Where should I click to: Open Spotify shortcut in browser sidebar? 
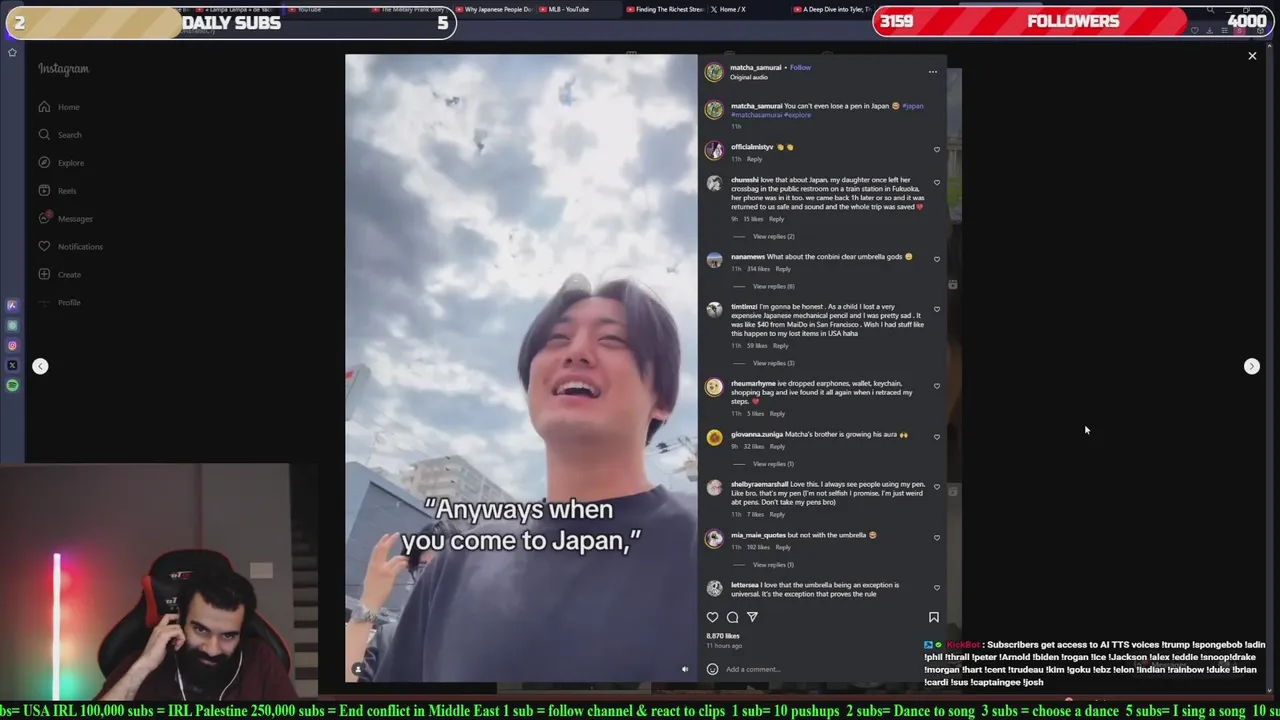[12, 385]
